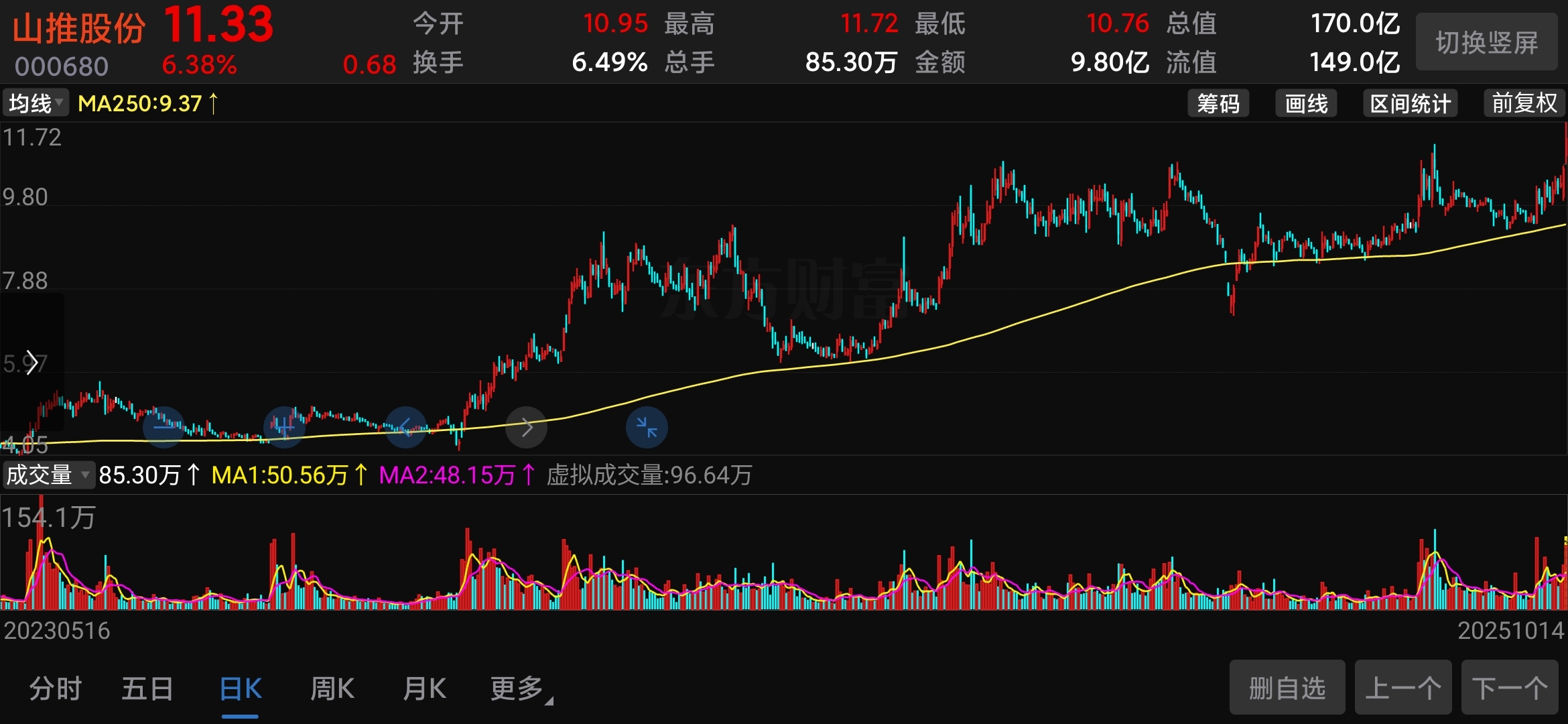
Task: Select the 月K monthly chart tab
Action: 424,689
